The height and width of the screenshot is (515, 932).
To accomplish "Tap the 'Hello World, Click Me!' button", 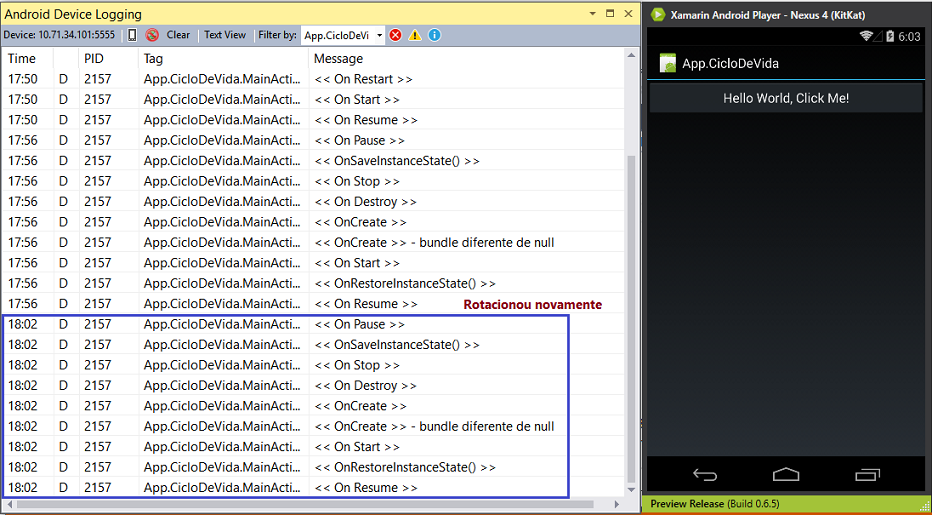I will click(x=786, y=98).
